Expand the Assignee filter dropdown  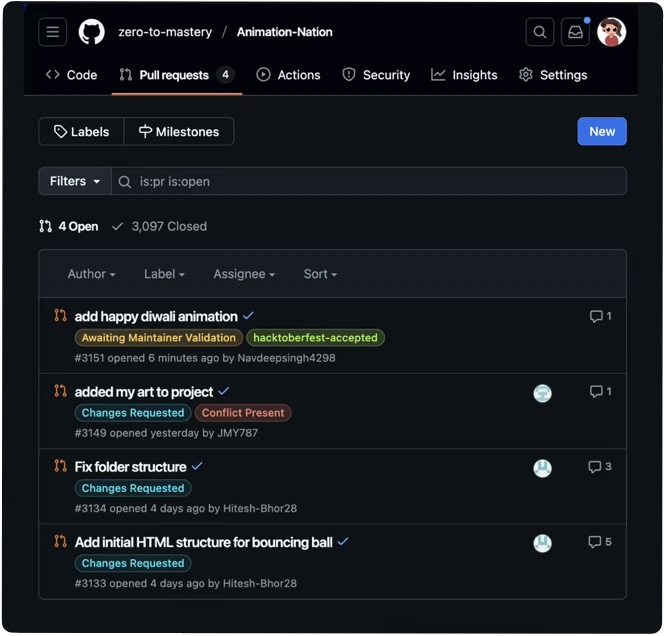click(243, 274)
